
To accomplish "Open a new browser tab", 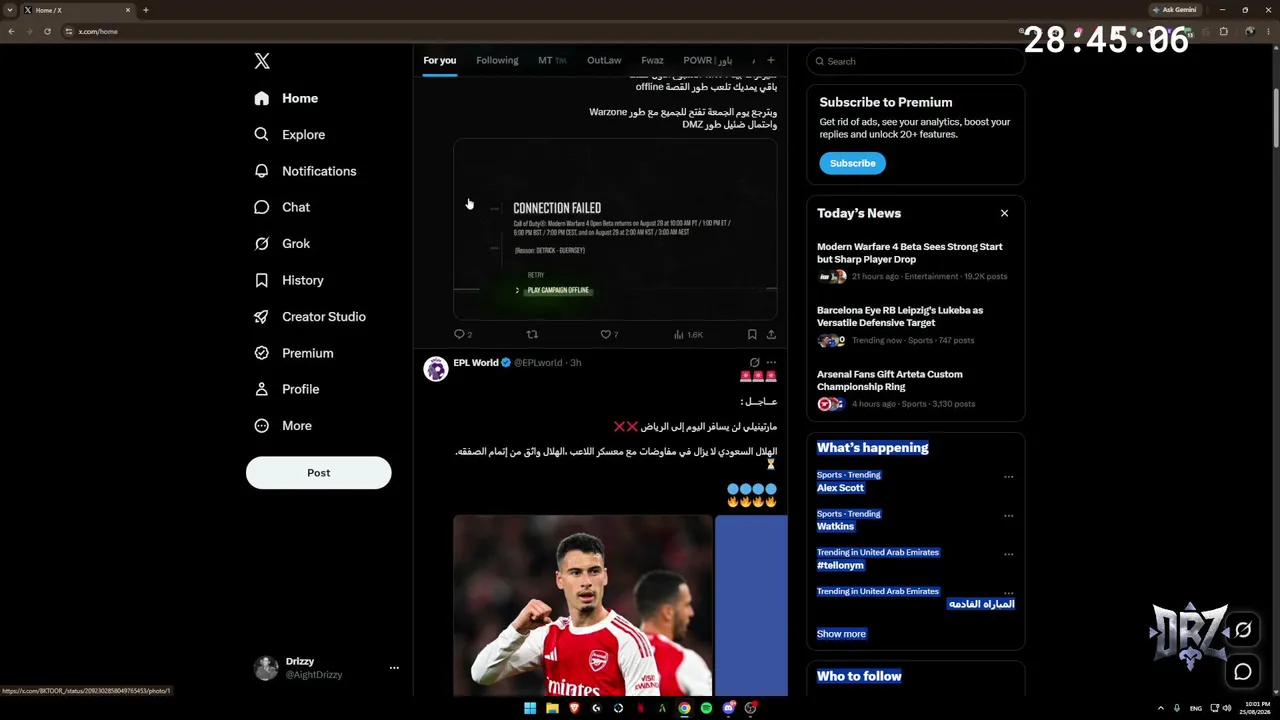I will pyautogui.click(x=146, y=10).
